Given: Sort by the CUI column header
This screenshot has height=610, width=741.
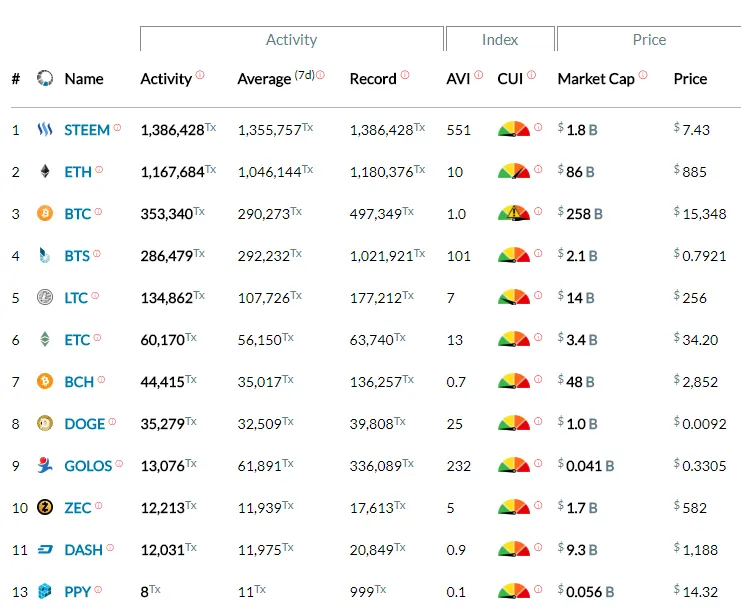Looking at the screenshot, I should click(510, 78).
